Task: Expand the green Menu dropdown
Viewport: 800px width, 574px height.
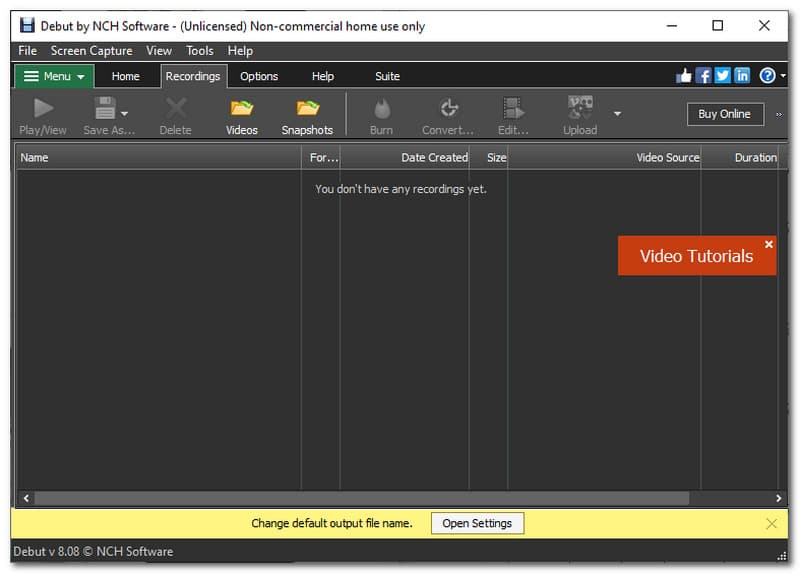Action: pos(54,76)
